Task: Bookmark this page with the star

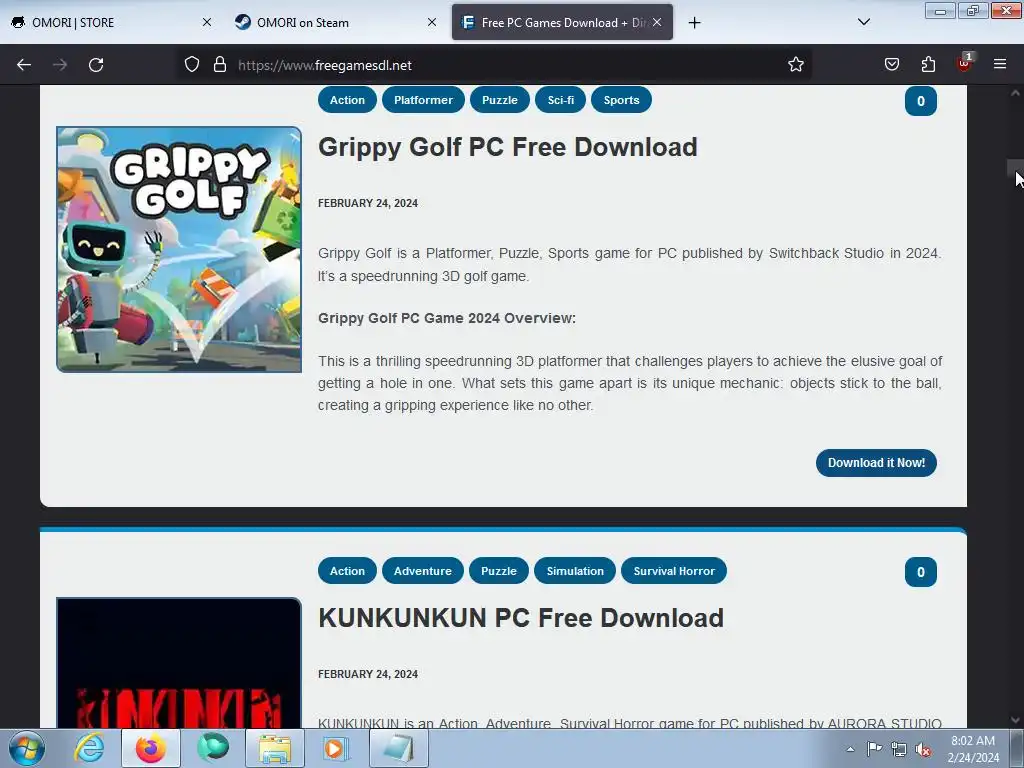Action: click(x=795, y=65)
